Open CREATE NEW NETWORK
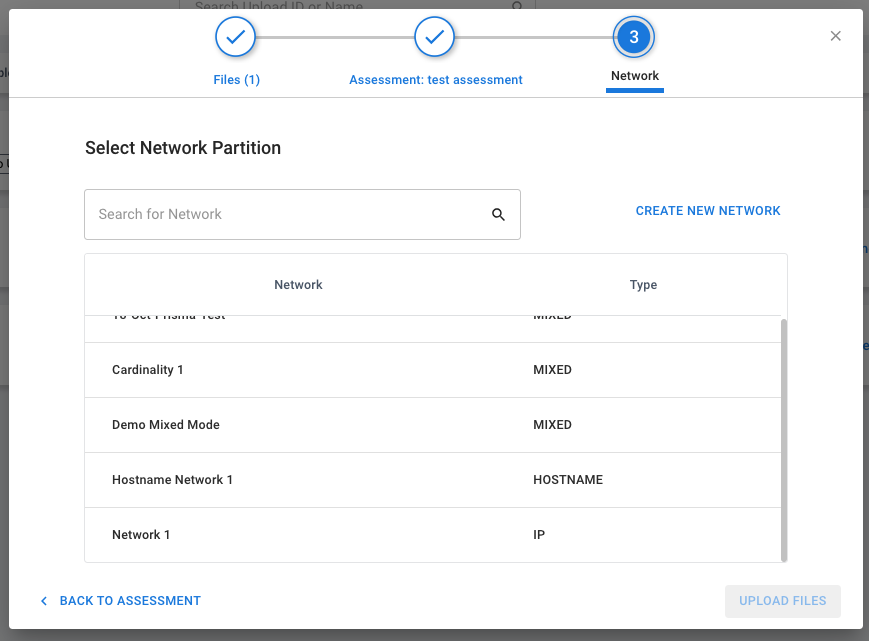Image resolution: width=869 pixels, height=641 pixels. click(707, 210)
